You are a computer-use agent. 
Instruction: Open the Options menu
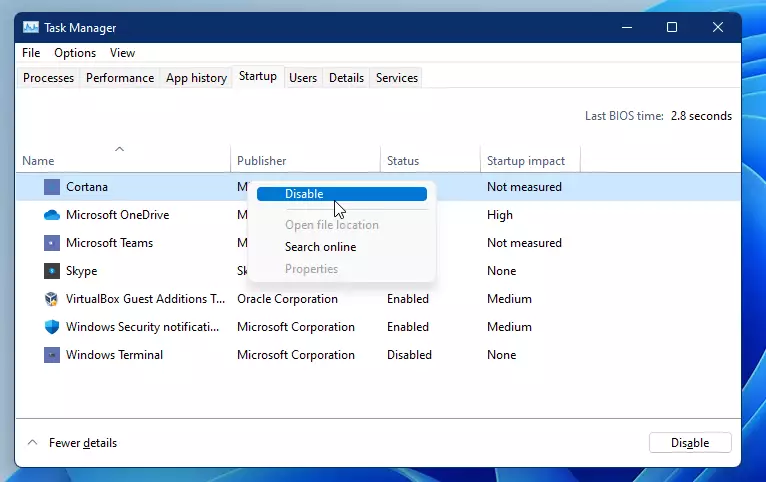point(75,53)
